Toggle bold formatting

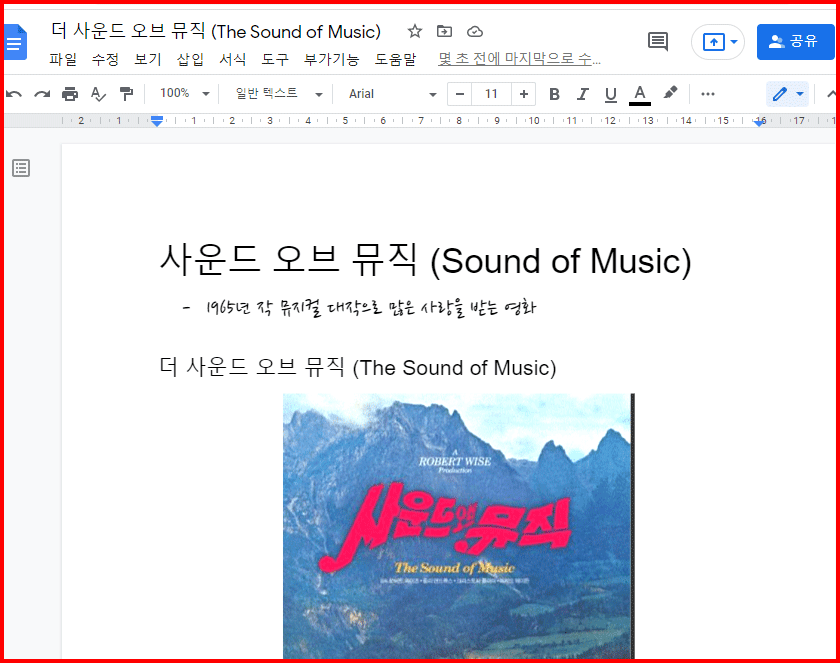554,94
